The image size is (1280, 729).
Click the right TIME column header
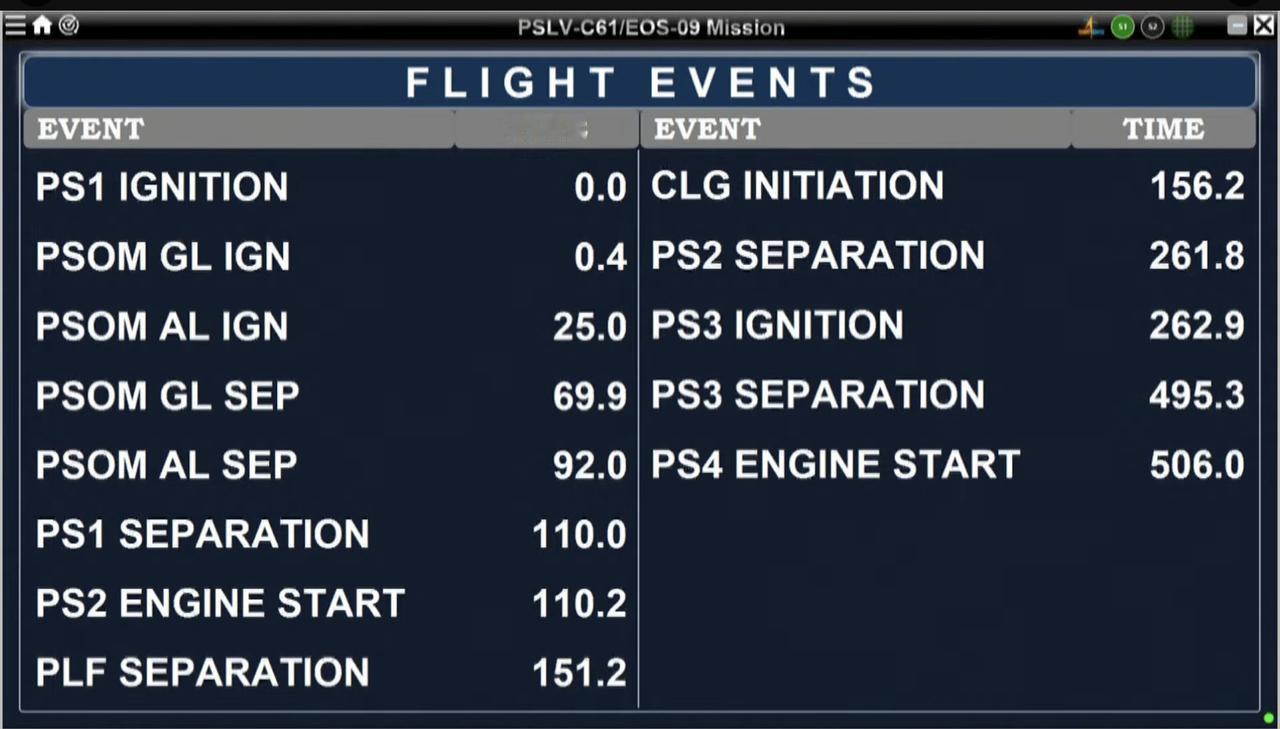pos(1163,129)
